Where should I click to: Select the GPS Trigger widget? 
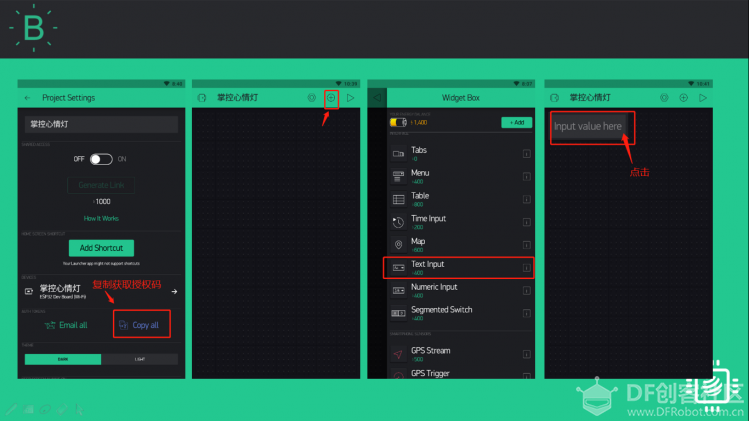pos(460,374)
